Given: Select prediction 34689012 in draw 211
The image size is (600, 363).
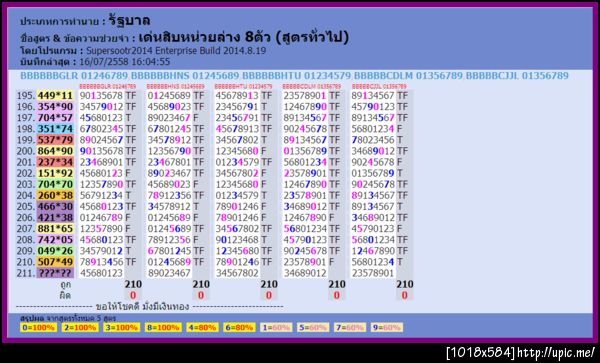Looking at the screenshot, I should click(x=305, y=273).
